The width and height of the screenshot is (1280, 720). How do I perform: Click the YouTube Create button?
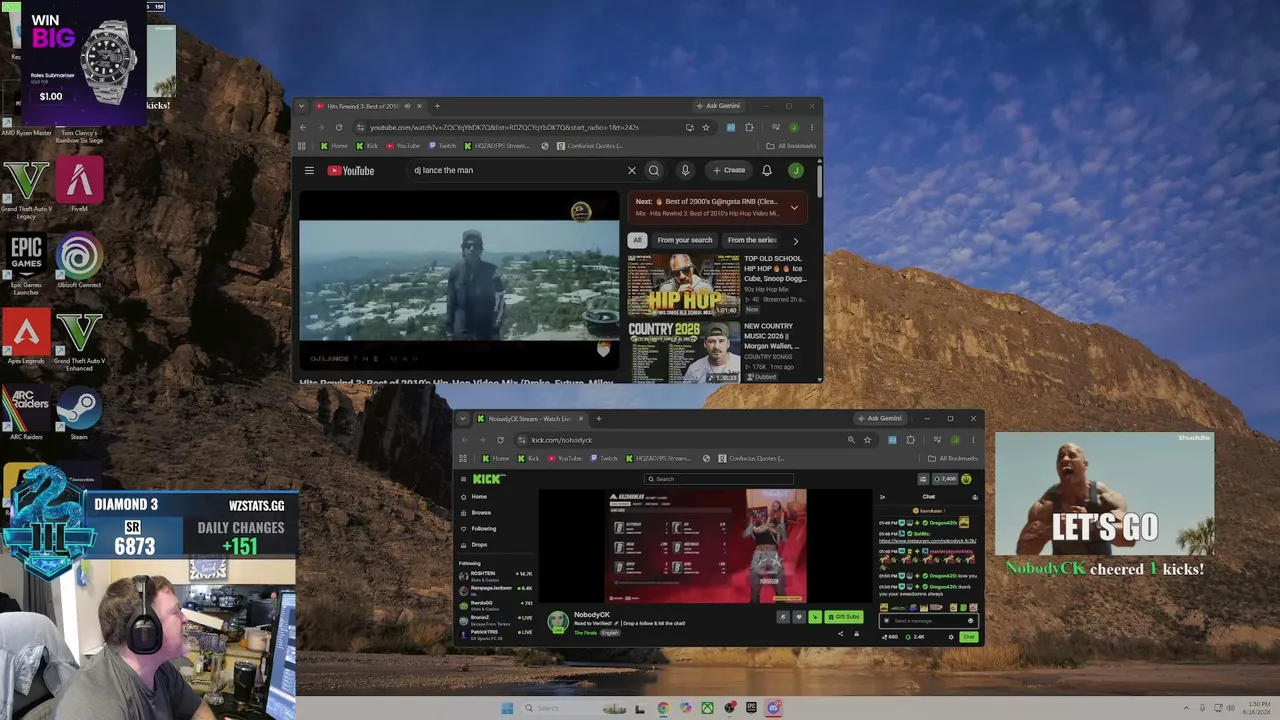click(729, 170)
